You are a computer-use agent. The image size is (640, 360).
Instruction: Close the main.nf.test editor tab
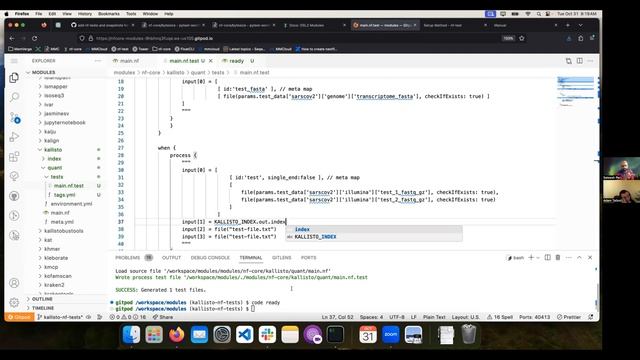pyautogui.click(x=211, y=61)
